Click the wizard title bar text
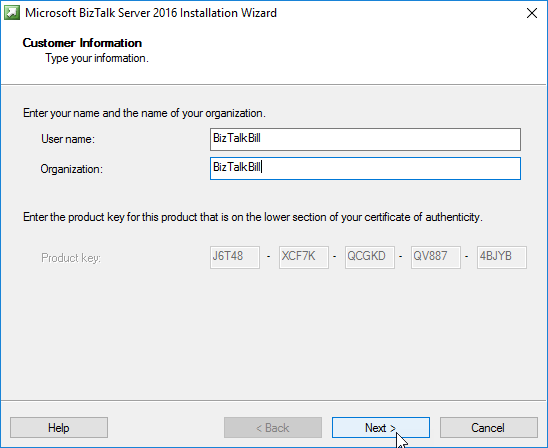The height and width of the screenshot is (448, 548). [151, 13]
